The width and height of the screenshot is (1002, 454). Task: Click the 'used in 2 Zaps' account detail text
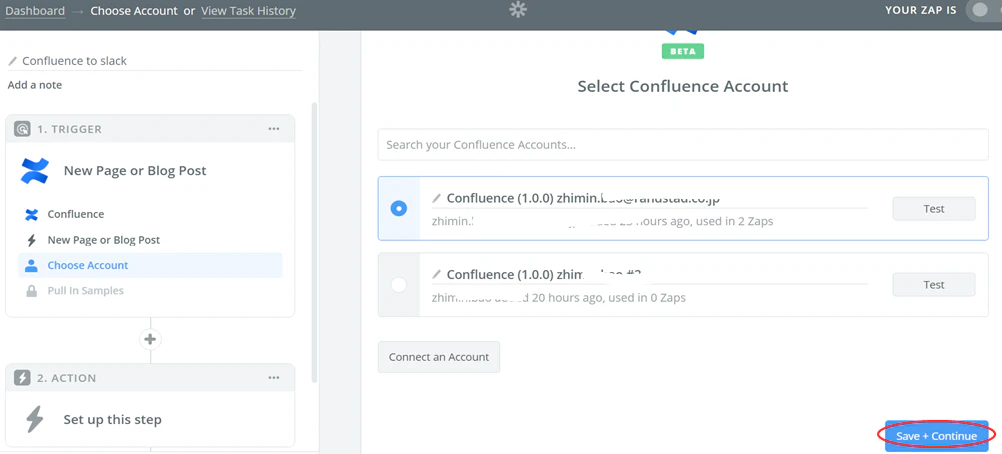[733, 221]
